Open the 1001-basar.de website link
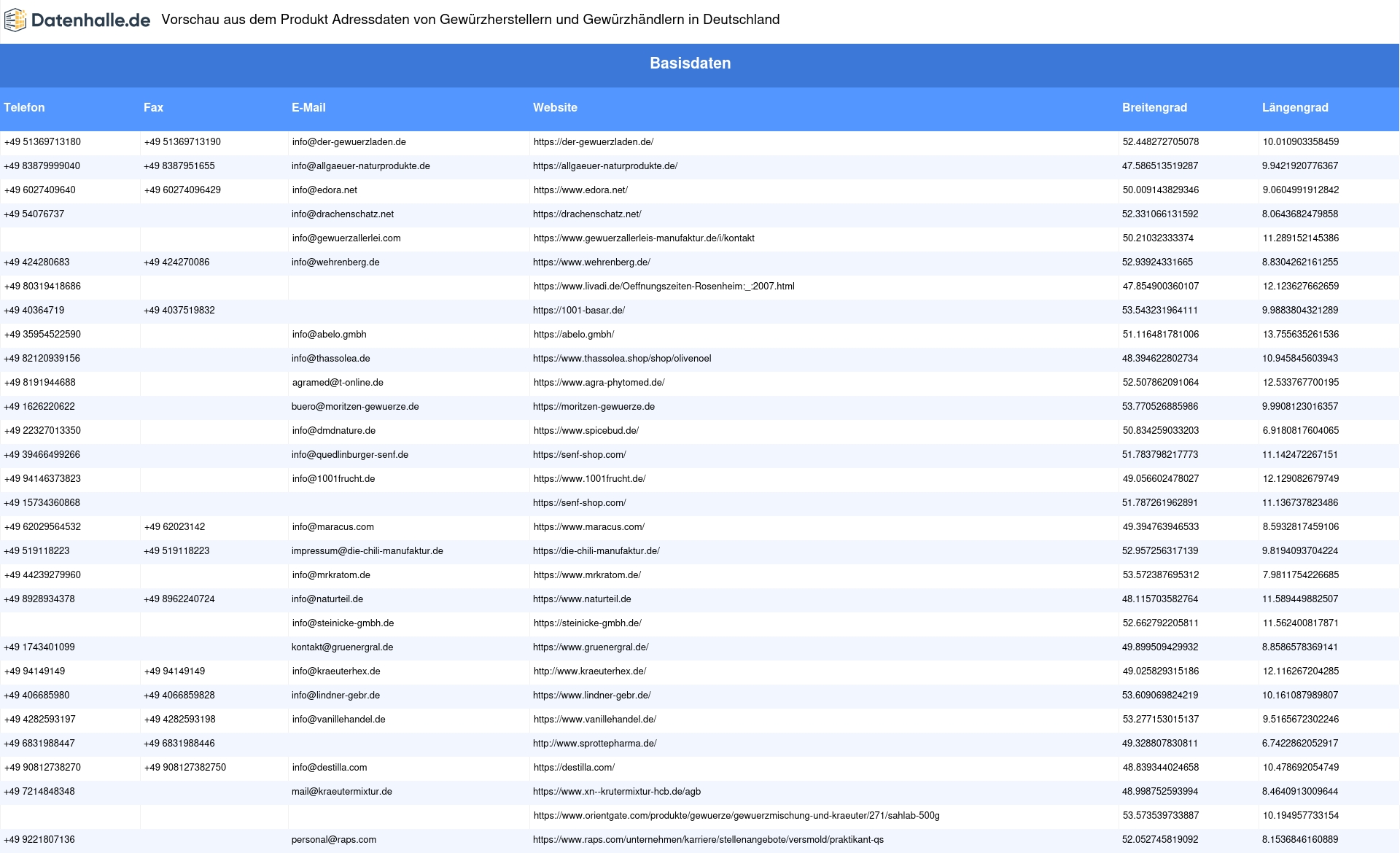 pos(579,311)
